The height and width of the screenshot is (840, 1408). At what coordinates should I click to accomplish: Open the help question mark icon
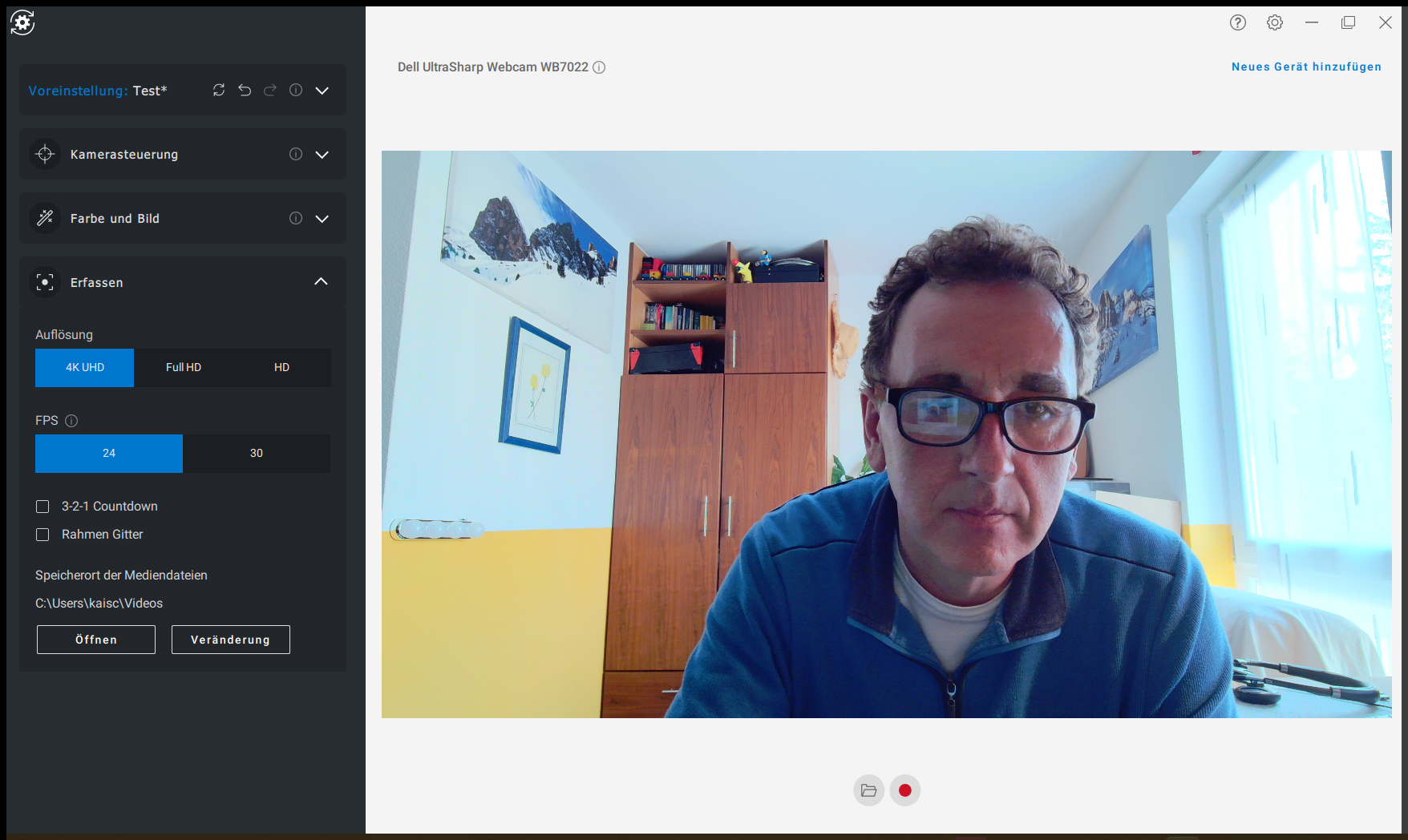pos(1238,22)
